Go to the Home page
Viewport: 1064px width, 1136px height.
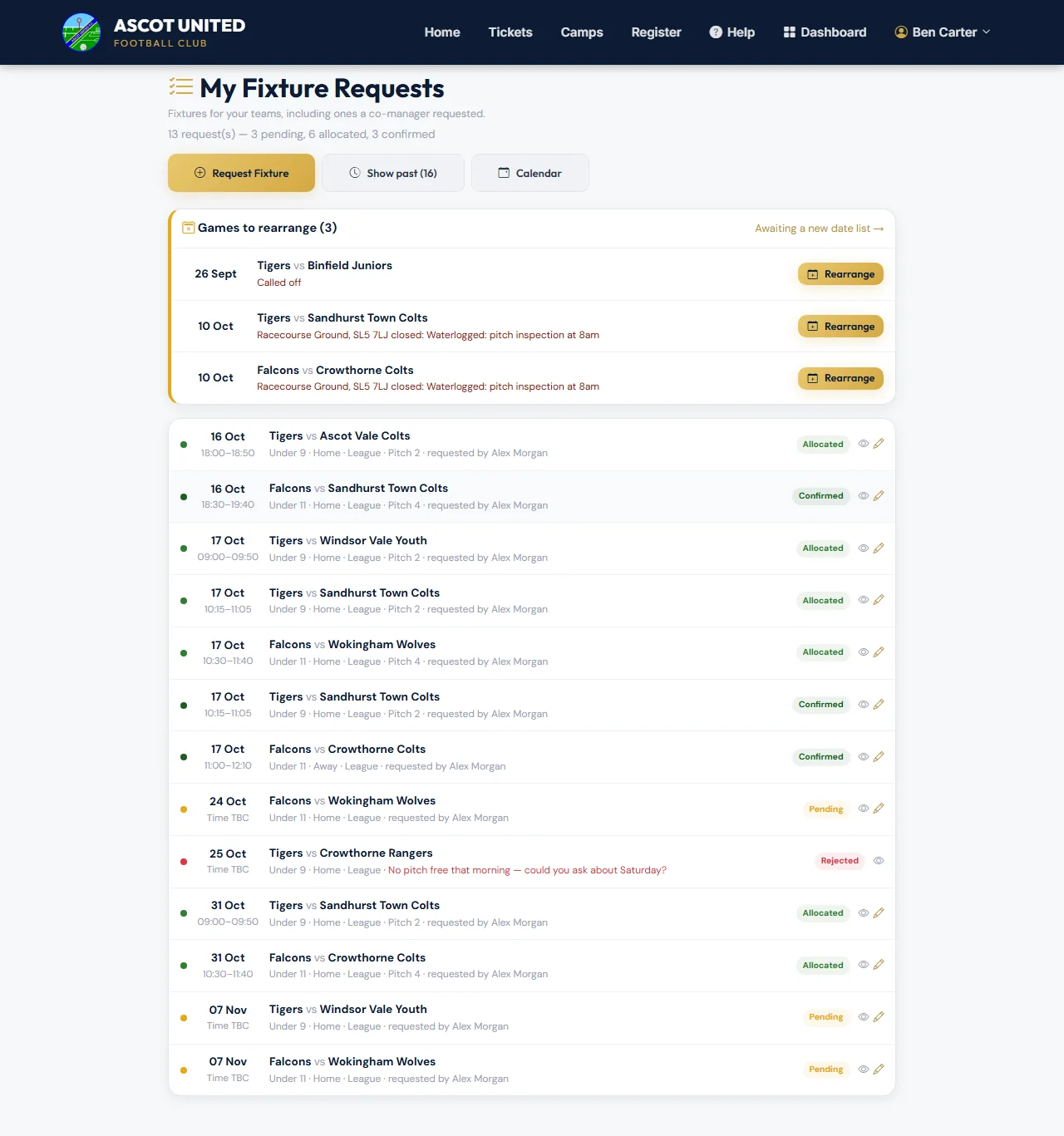[442, 32]
